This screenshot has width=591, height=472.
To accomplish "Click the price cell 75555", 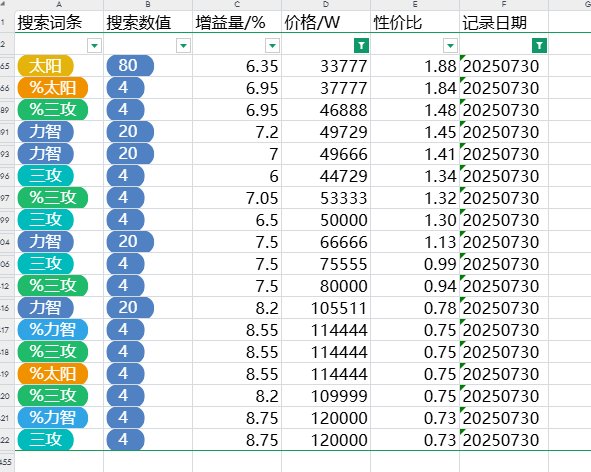I will point(326,264).
